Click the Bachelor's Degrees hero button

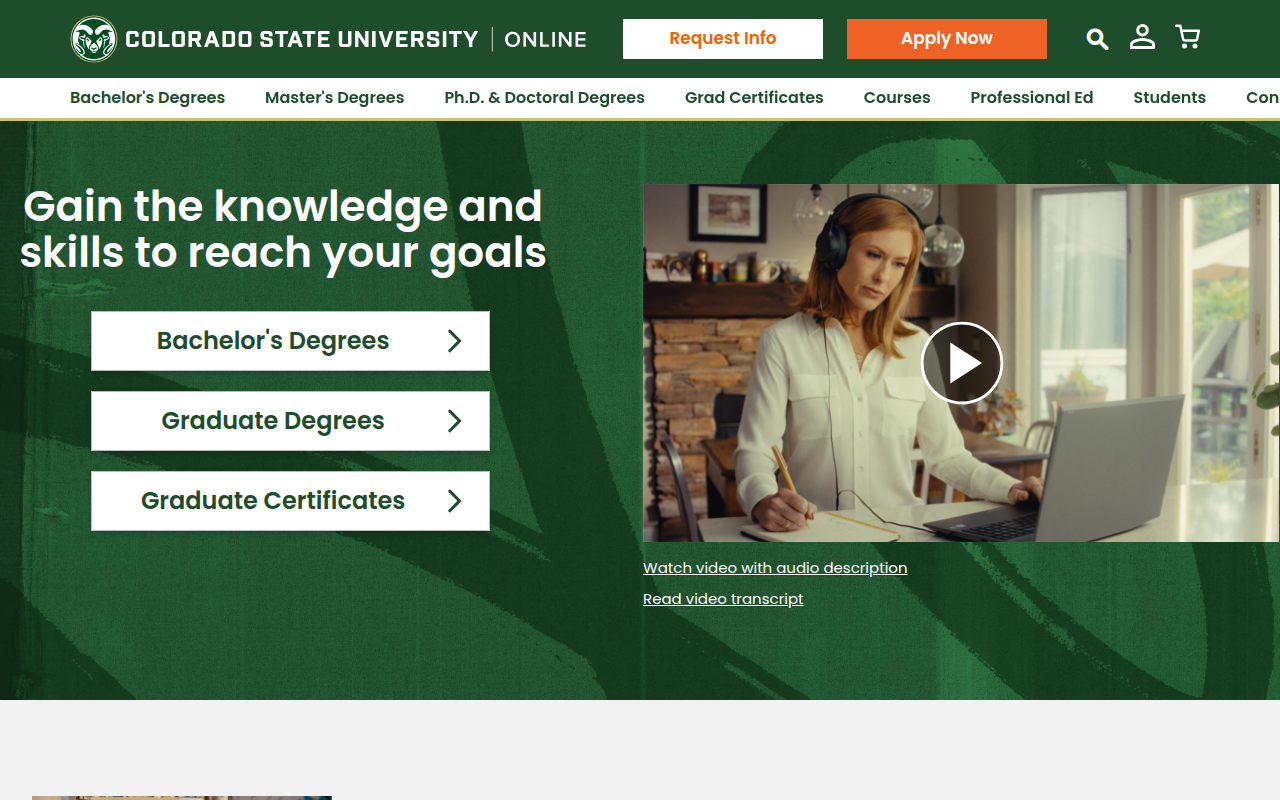tap(290, 341)
